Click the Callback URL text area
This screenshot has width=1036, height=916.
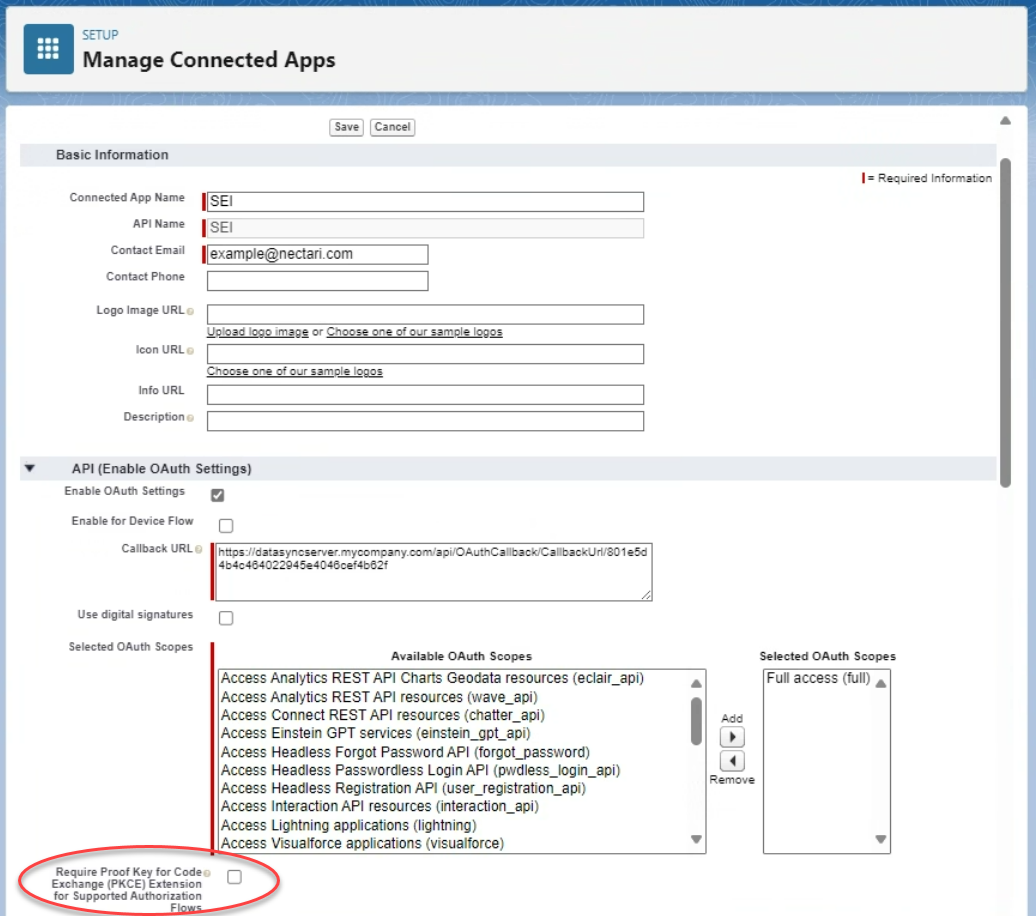tap(433, 572)
